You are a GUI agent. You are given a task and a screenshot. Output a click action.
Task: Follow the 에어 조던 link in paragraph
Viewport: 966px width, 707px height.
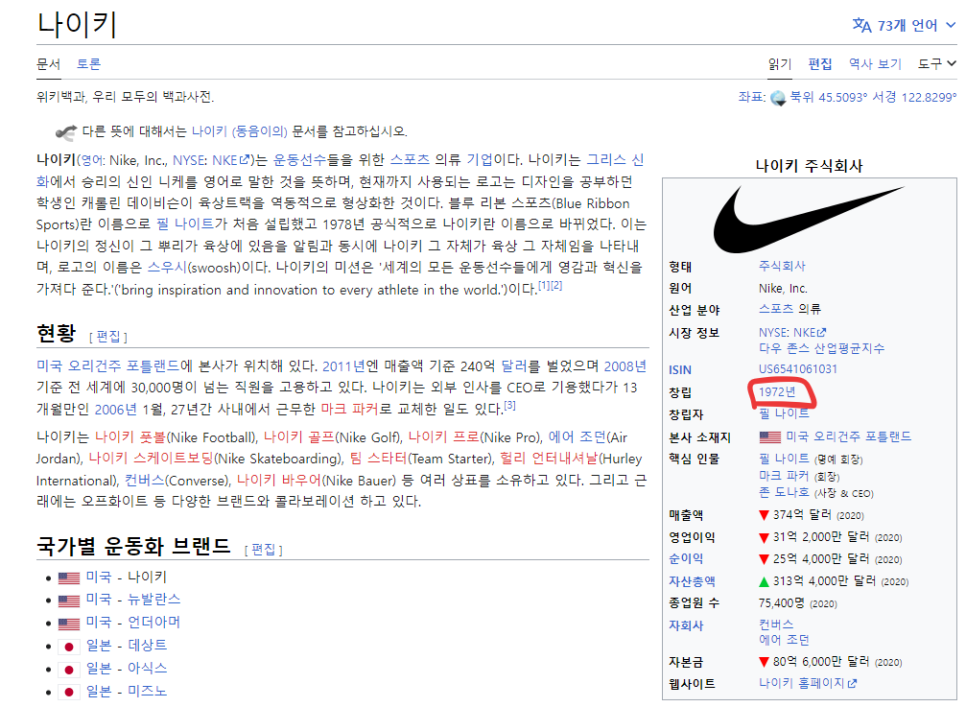(577, 437)
